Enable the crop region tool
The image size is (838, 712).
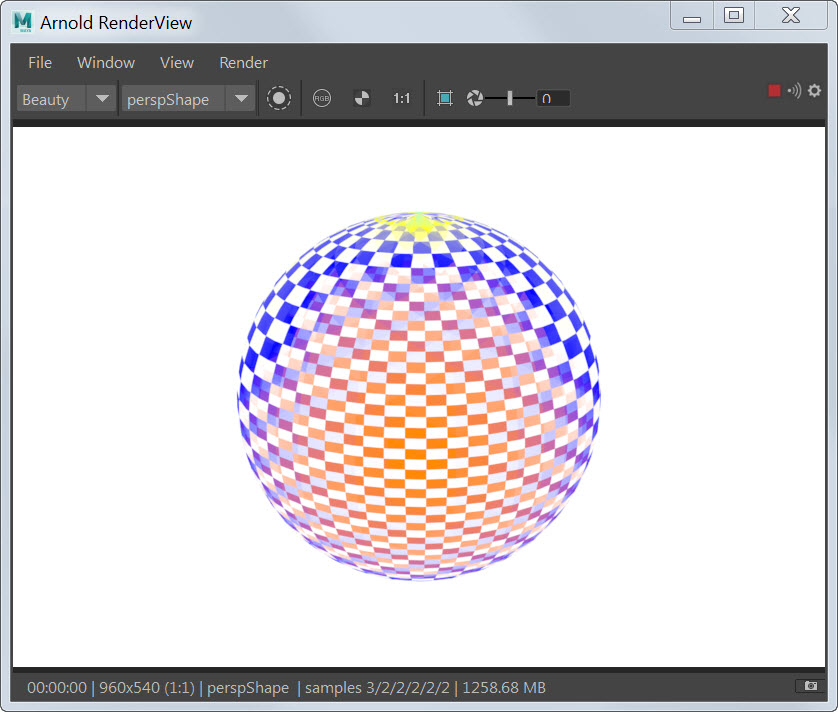[x=445, y=98]
